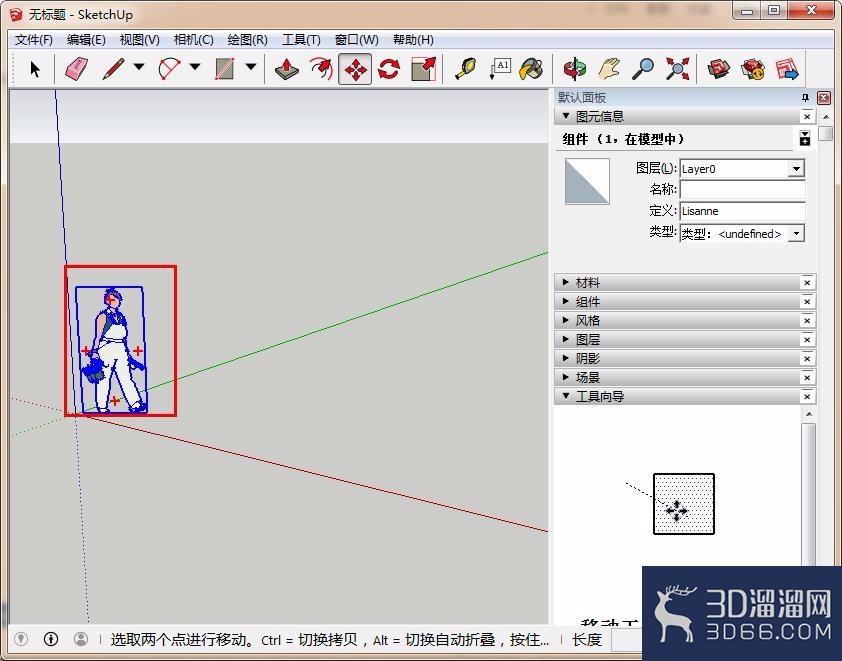
Task: Open the 编辑(E) menu
Action: (86, 40)
